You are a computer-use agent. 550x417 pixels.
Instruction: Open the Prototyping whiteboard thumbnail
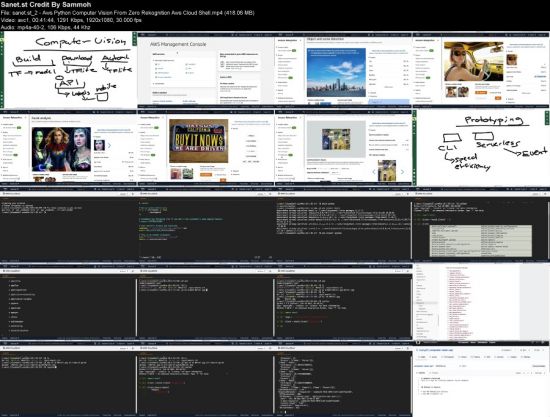point(481,148)
